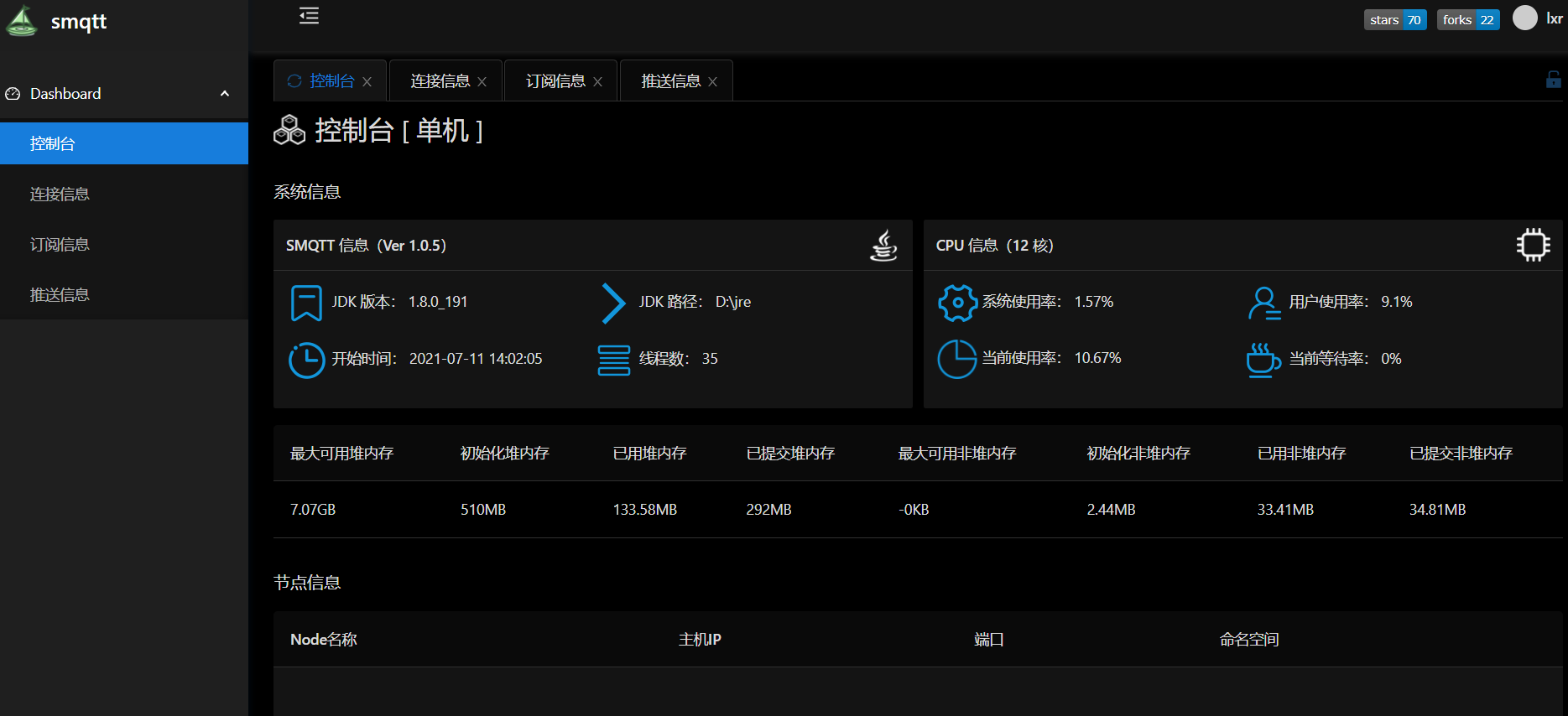1568x716 pixels.
Task: Open the lxr user avatar menu
Action: tap(1524, 18)
